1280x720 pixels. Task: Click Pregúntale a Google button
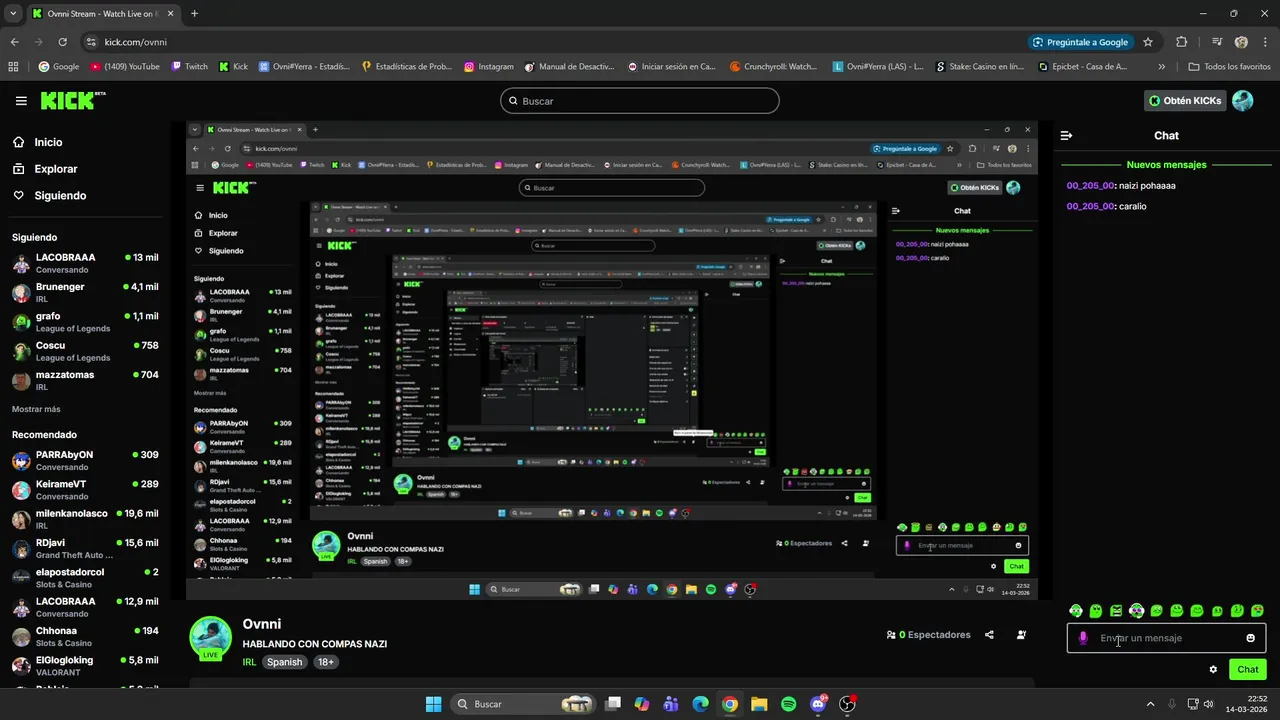tap(1079, 42)
